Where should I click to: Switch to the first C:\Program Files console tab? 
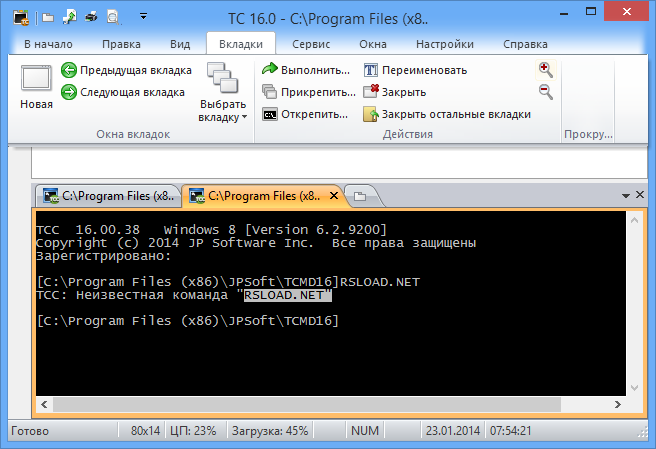(109, 196)
